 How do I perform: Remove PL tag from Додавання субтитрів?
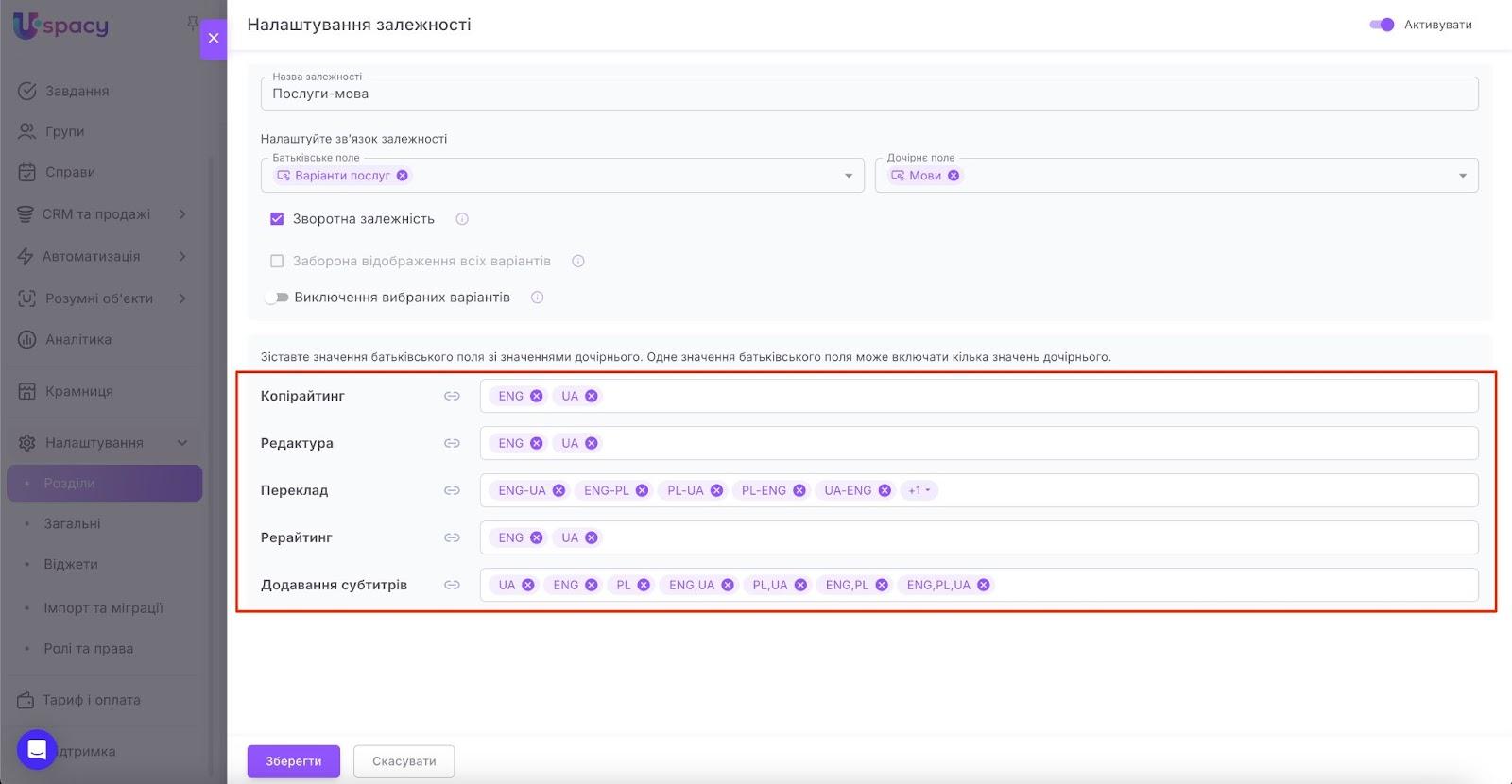click(x=644, y=585)
